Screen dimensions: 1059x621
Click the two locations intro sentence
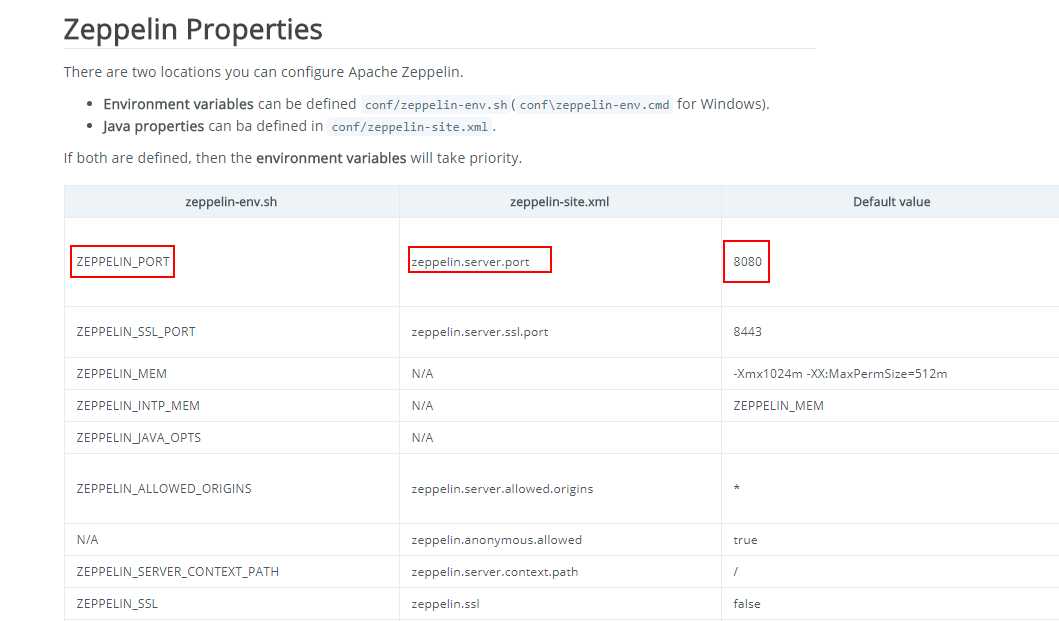pyautogui.click(x=263, y=72)
